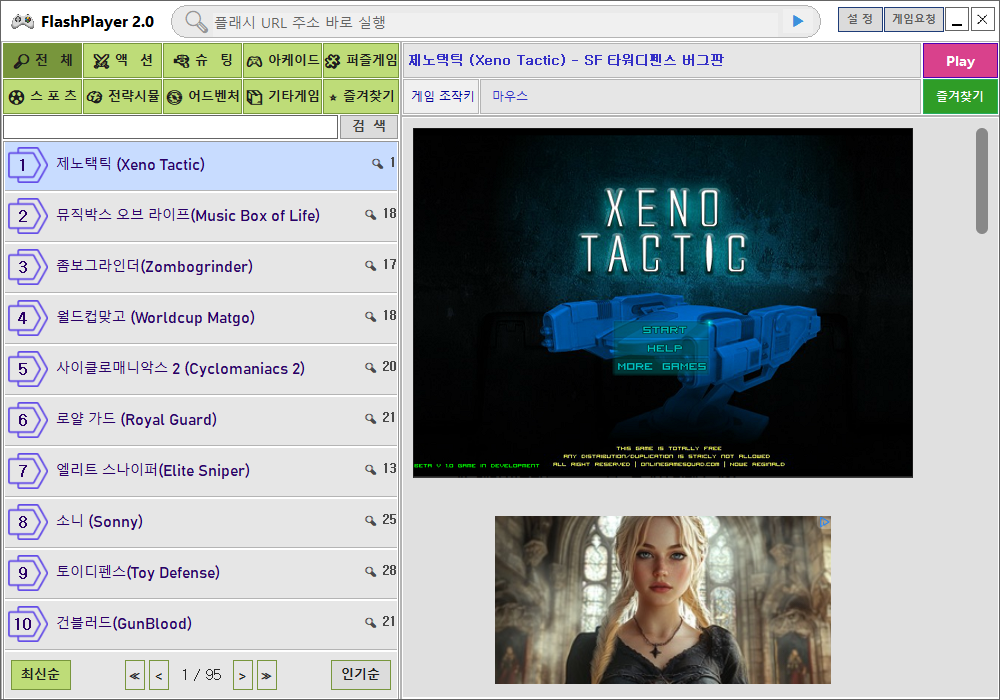
Task: Select the 어드벤처 adventure category
Action: [202, 96]
